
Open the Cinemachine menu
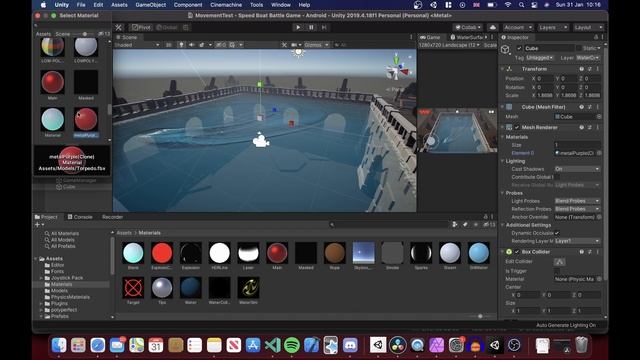click(x=226, y=5)
